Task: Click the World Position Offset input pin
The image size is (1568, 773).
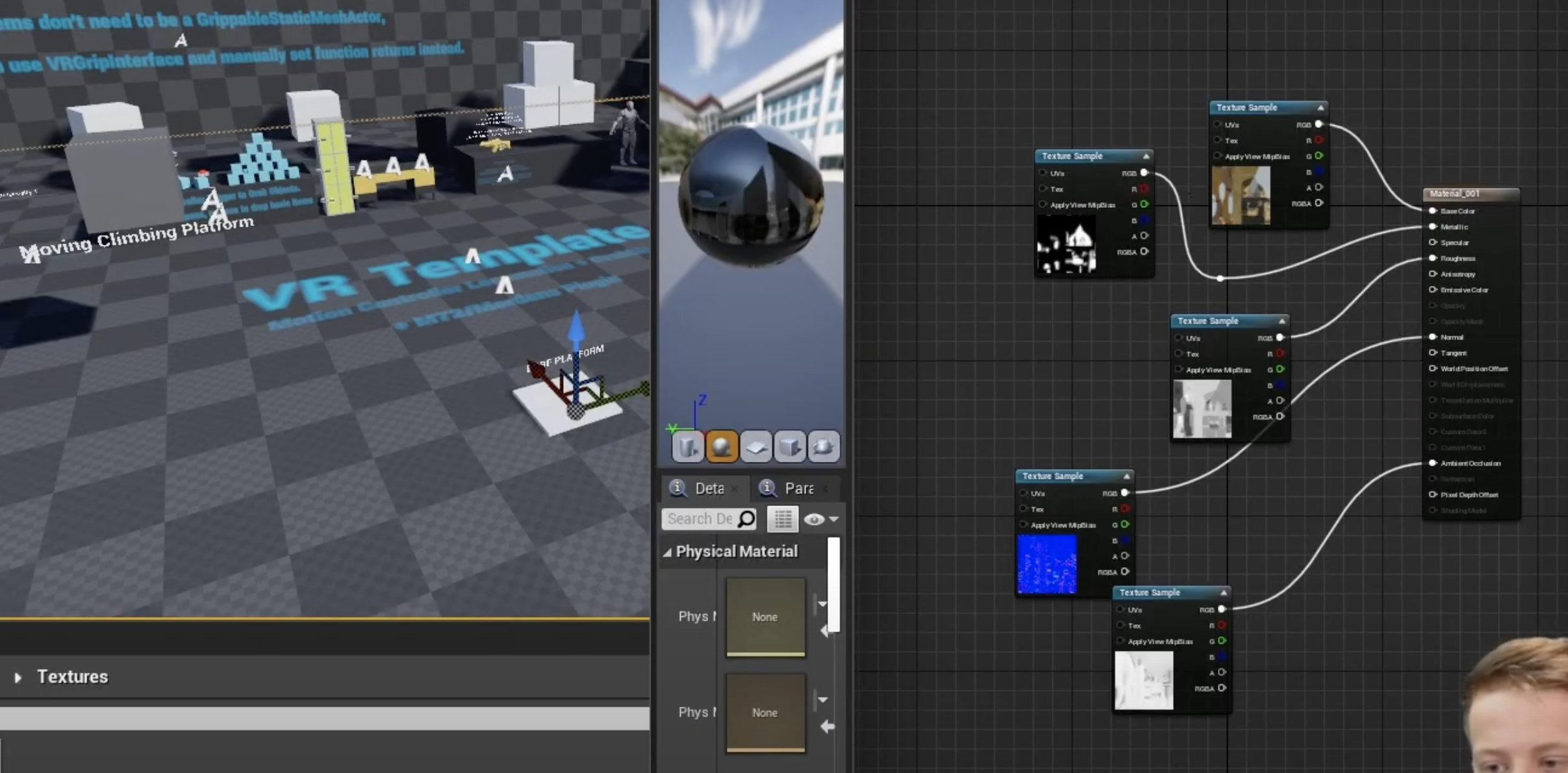Action: (x=1433, y=368)
